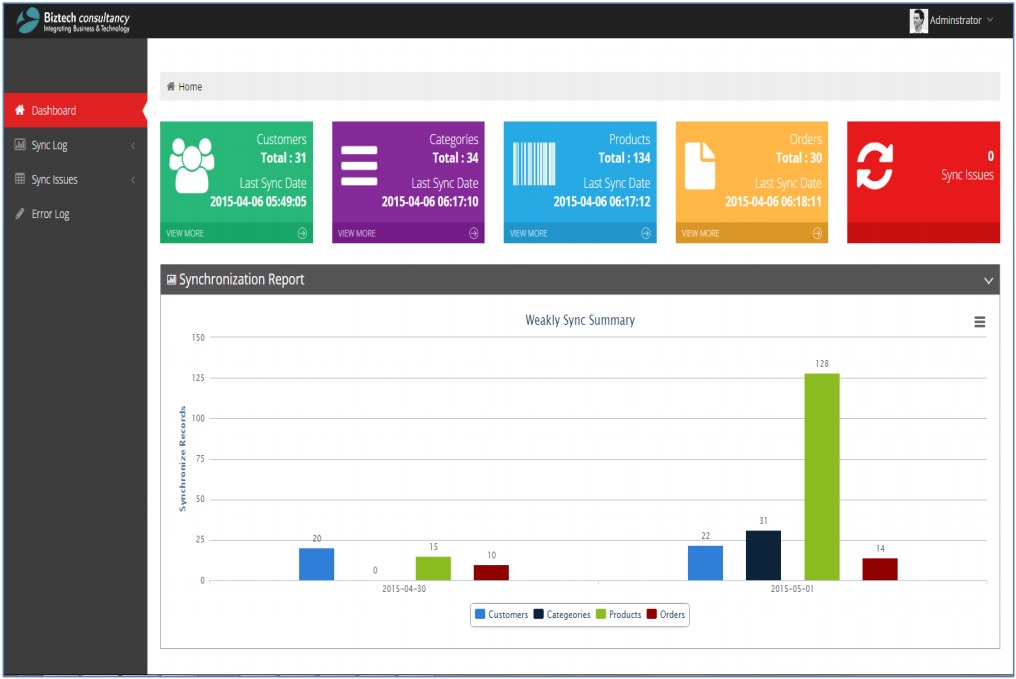This screenshot has width=1016, height=679.
Task: Click the Home breadcrumb link
Action: pos(190,87)
